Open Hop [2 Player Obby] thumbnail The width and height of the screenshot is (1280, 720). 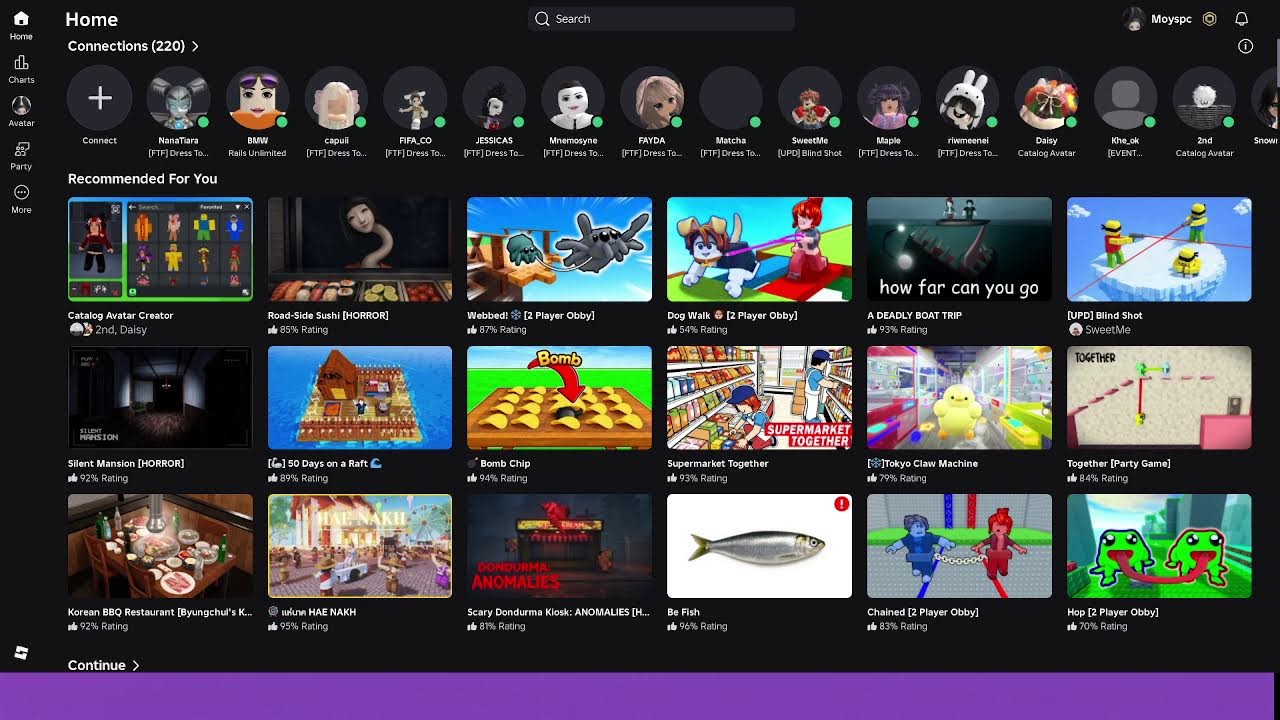(x=1159, y=546)
